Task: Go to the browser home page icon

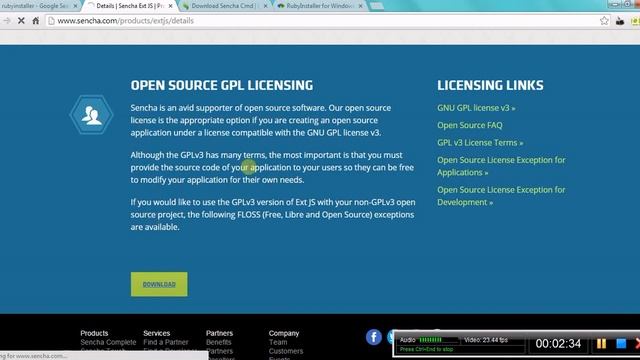Action: click(x=36, y=20)
